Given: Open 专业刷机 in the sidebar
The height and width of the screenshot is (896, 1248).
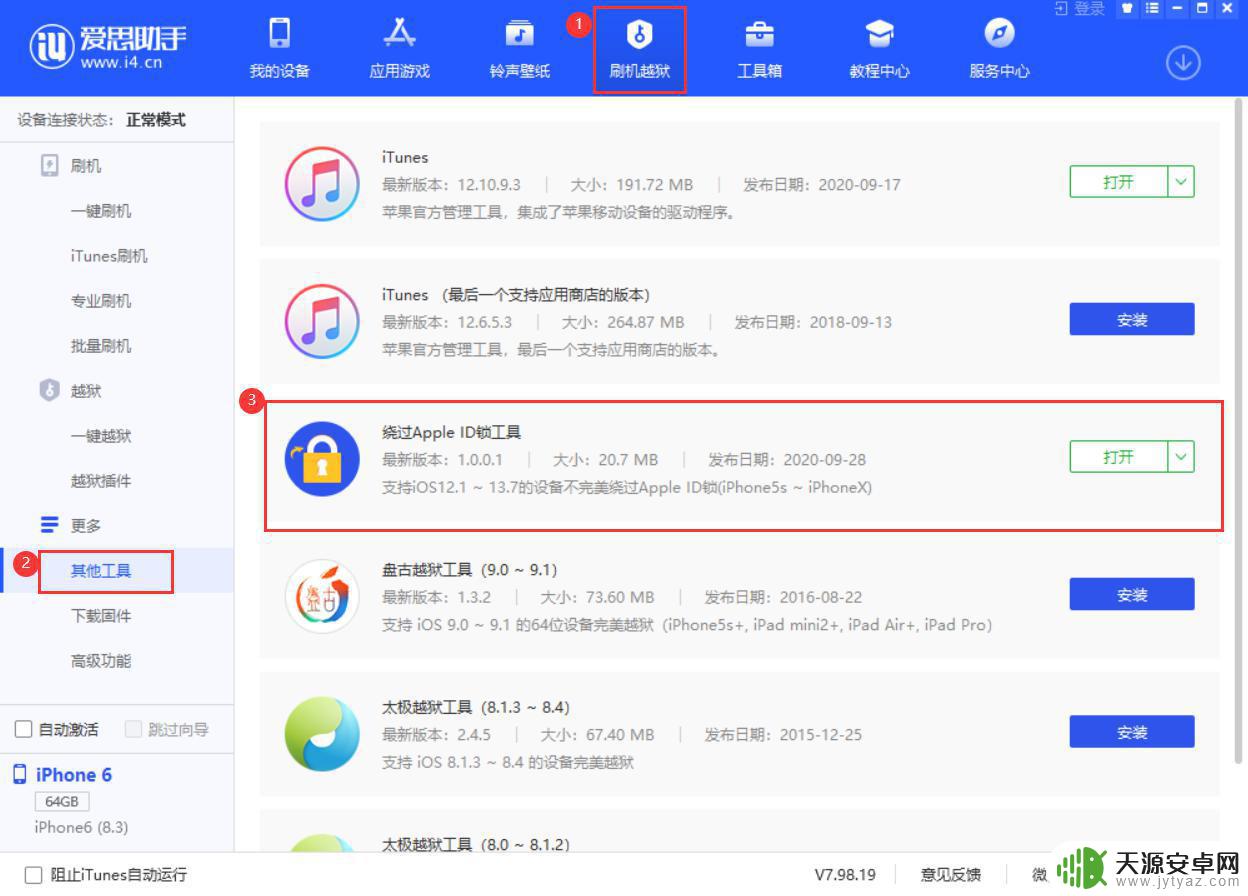Looking at the screenshot, I should (x=101, y=301).
